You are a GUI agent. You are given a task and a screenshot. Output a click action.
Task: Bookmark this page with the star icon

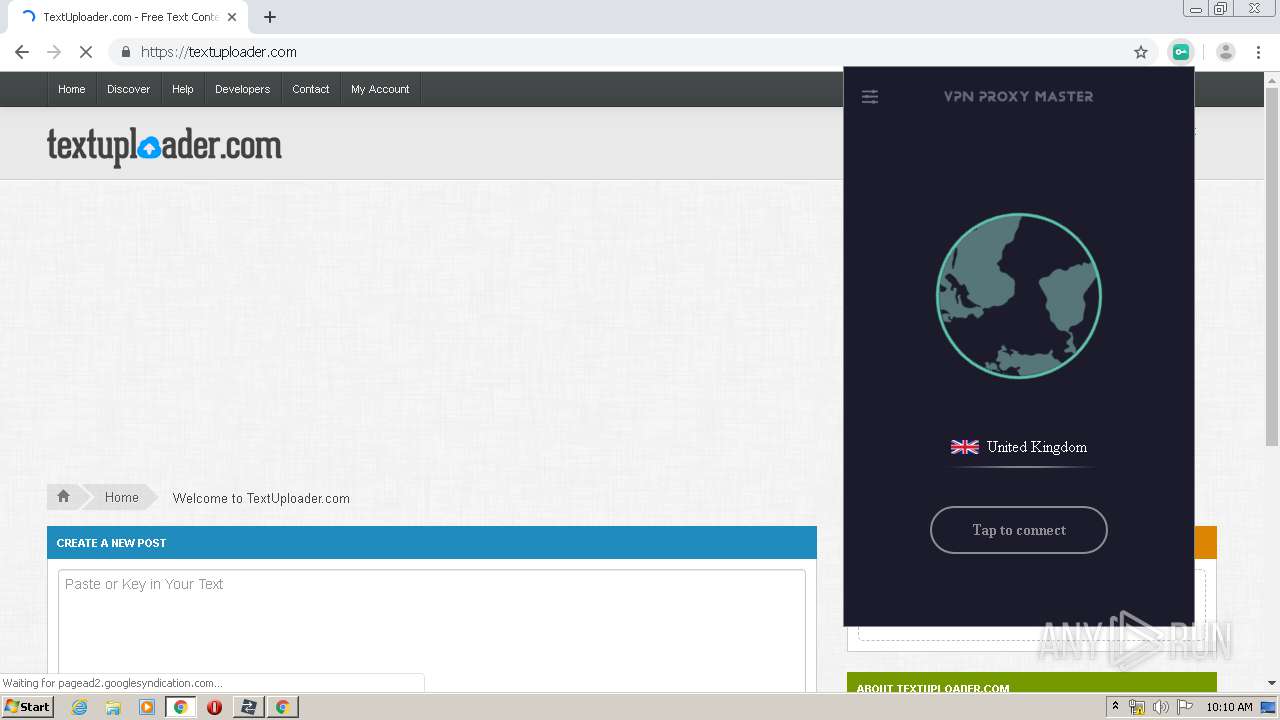(x=1141, y=52)
